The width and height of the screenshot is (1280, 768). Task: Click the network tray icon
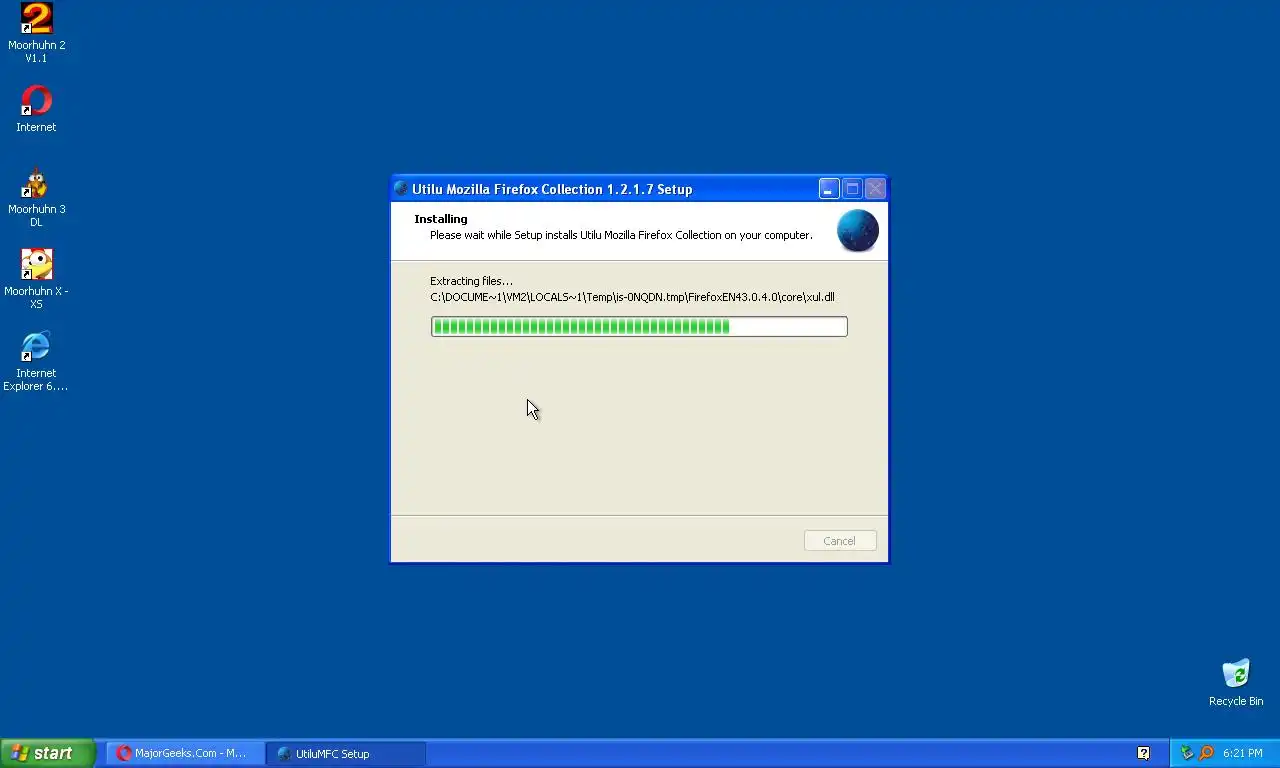(1187, 753)
